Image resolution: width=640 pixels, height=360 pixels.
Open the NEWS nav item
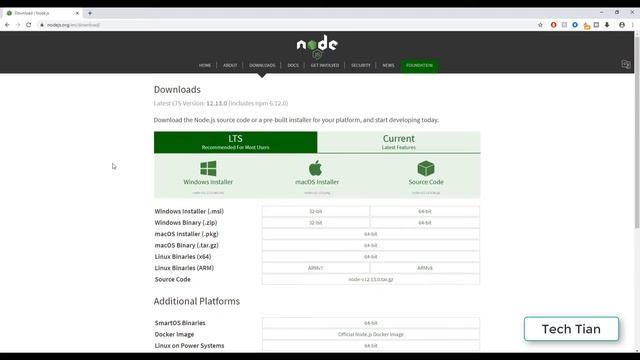click(x=388, y=65)
